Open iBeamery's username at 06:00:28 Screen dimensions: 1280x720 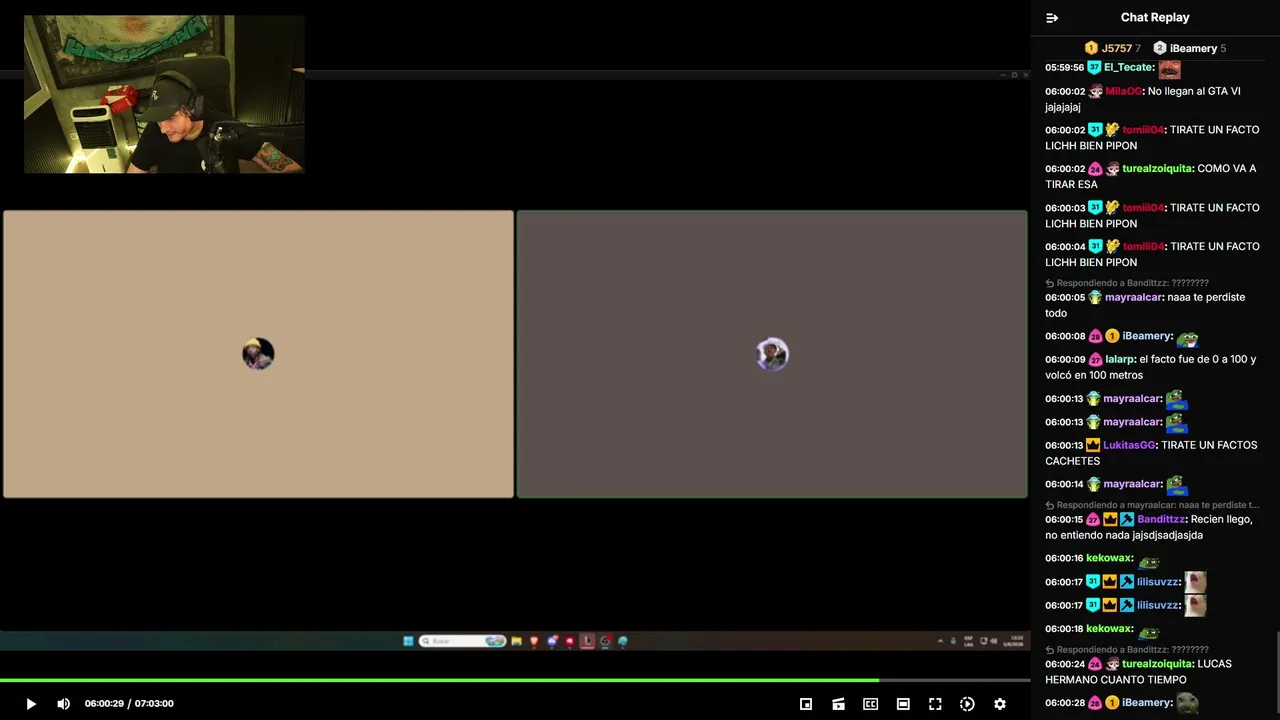pos(1147,703)
